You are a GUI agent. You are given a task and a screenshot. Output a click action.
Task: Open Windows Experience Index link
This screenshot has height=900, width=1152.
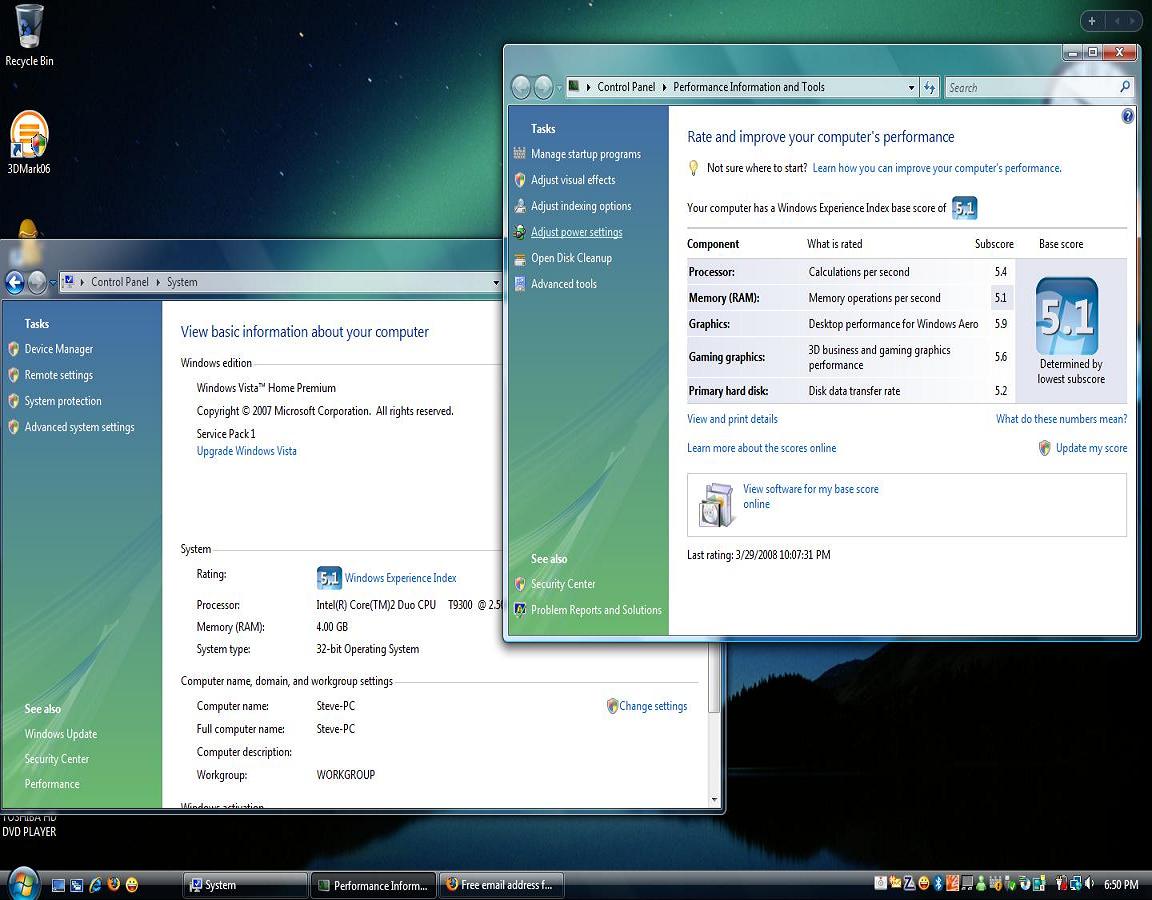click(x=400, y=578)
